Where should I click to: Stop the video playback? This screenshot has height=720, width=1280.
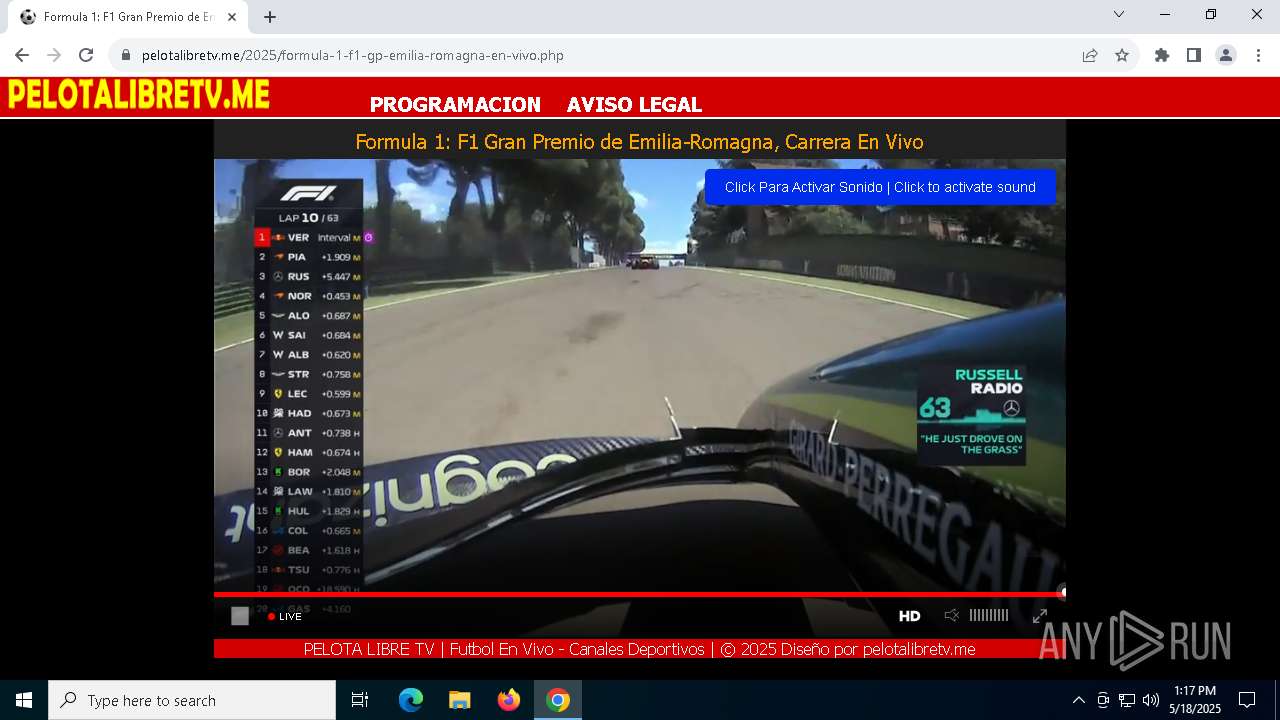[240, 616]
